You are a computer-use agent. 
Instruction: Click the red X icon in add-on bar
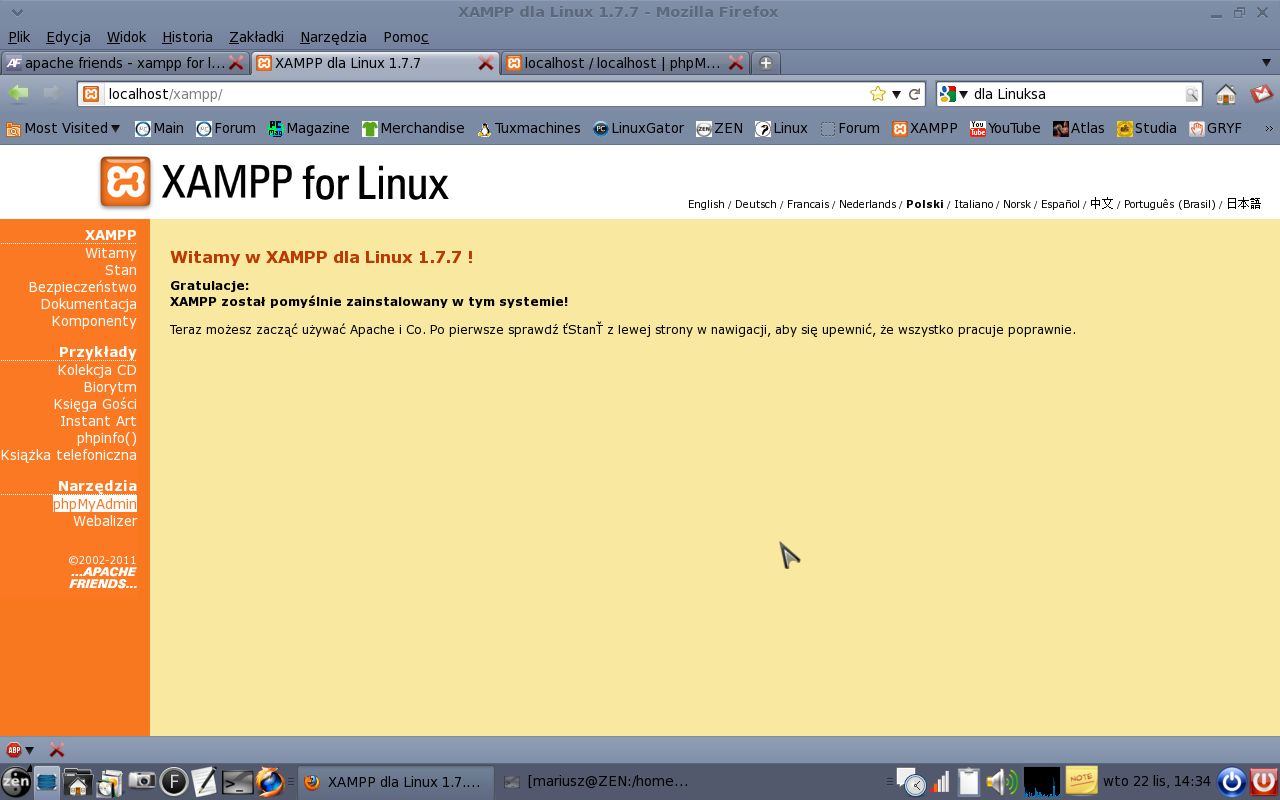coord(57,750)
